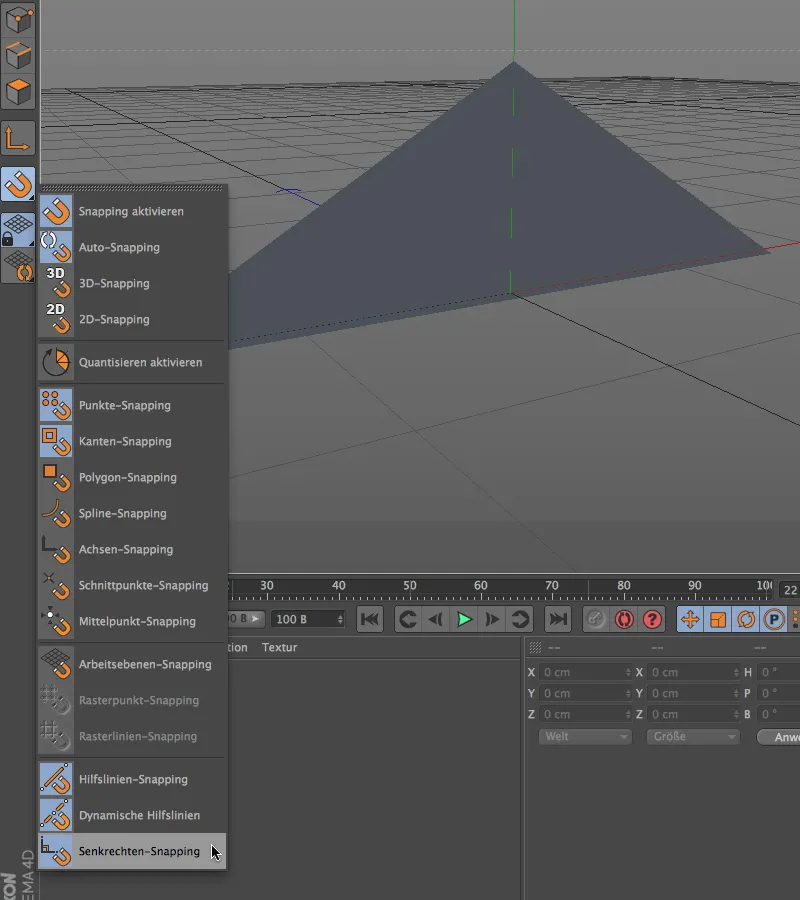Click frame 60 on timeline ruler
Image resolution: width=800 pixels, height=900 pixels.
pyautogui.click(x=480, y=585)
